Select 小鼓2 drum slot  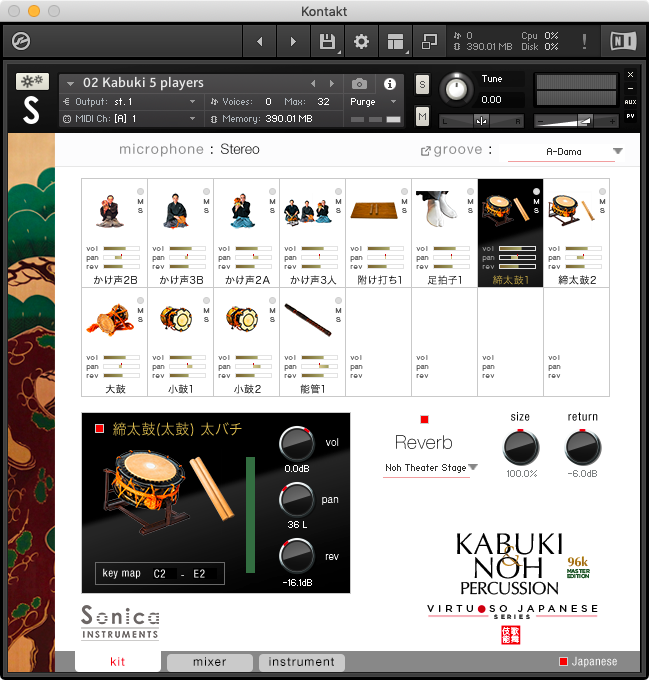pyautogui.click(x=246, y=342)
